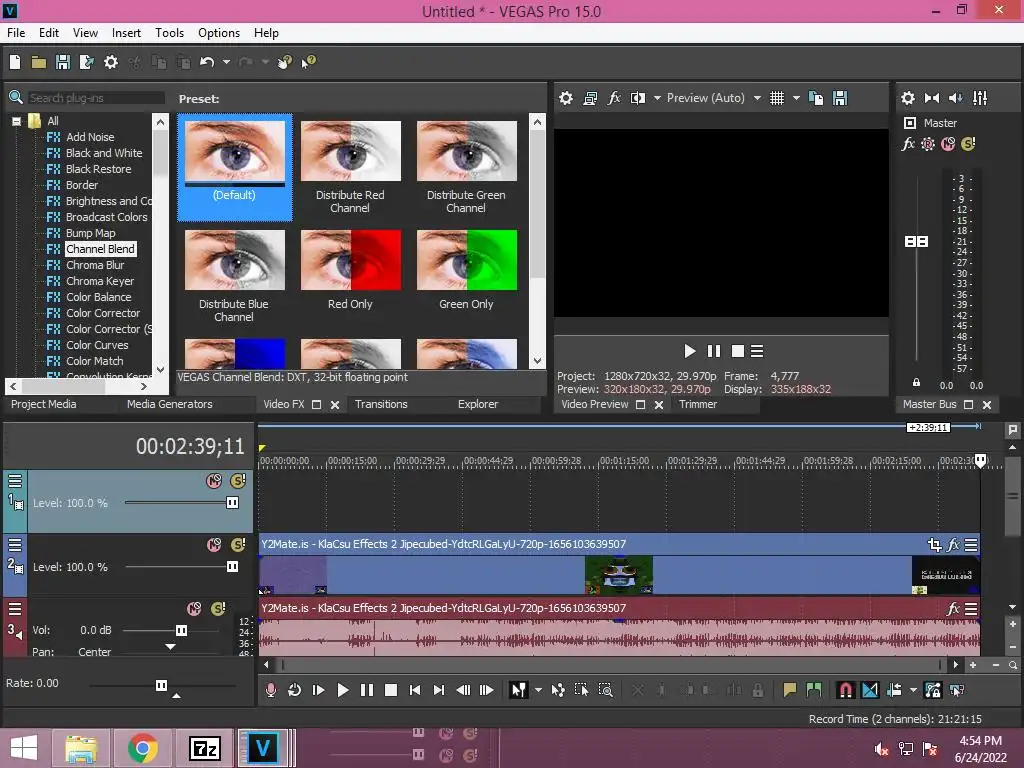The height and width of the screenshot is (768, 1024).
Task: Switch to the Trimmer tab
Action: 698,404
